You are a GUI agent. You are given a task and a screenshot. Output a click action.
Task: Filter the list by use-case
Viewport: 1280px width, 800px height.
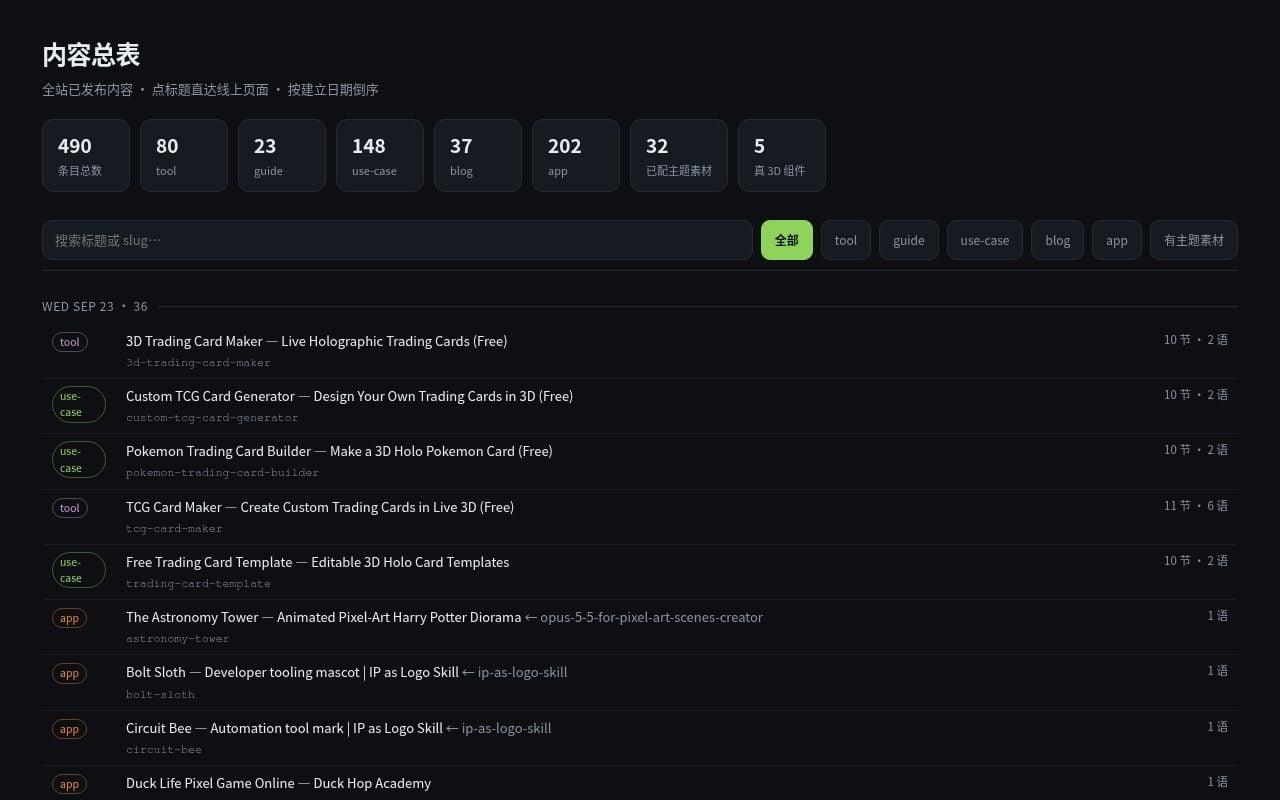tap(985, 240)
